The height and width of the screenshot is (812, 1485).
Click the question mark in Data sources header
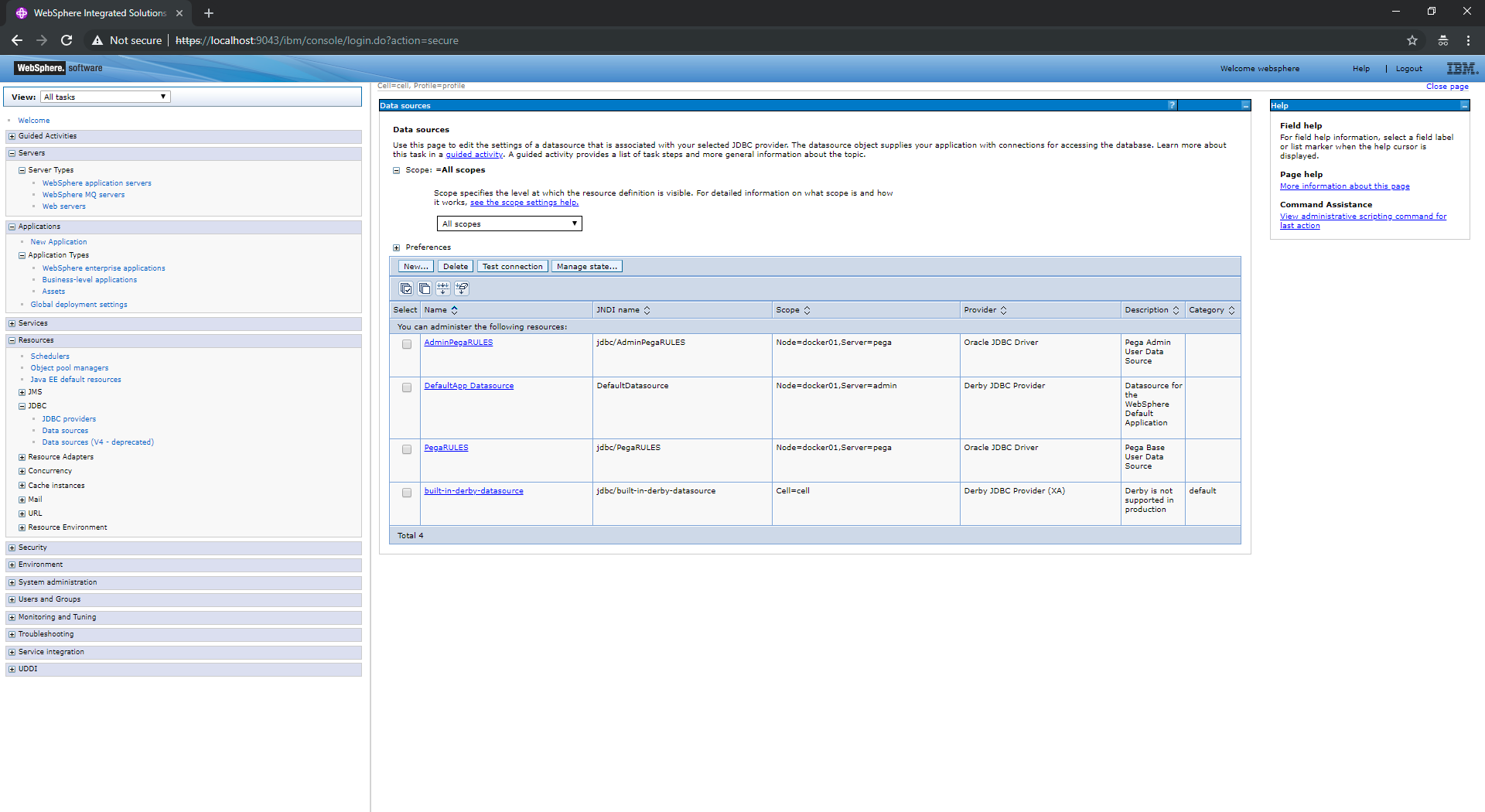coord(1172,105)
